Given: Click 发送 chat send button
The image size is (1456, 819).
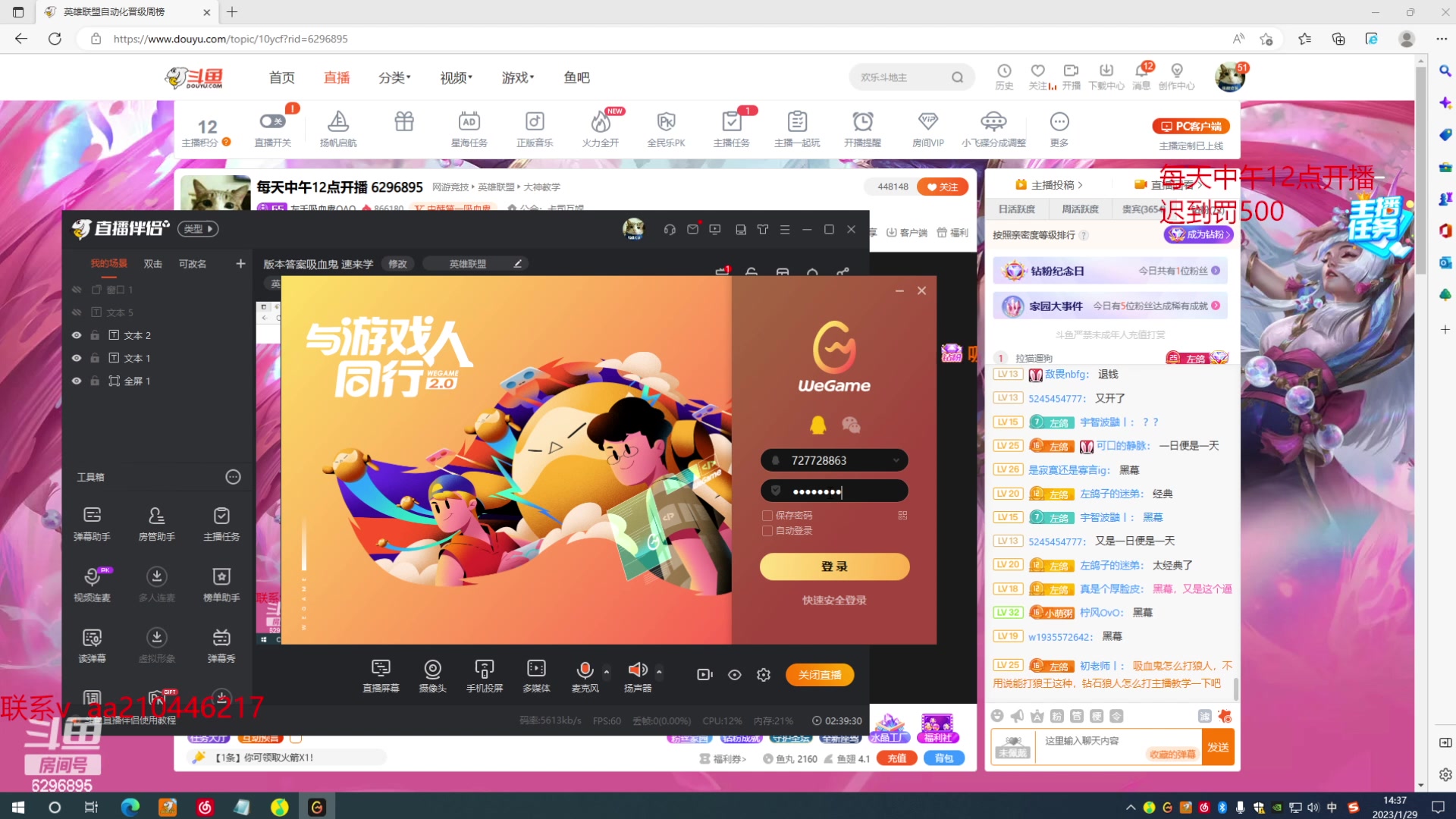Looking at the screenshot, I should (x=1218, y=747).
